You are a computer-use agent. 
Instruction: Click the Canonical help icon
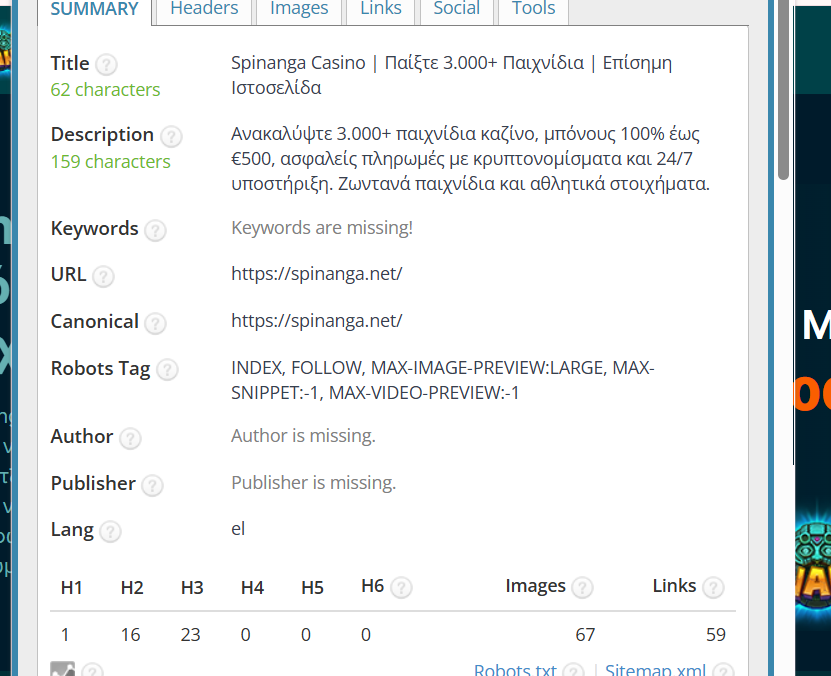tap(155, 323)
